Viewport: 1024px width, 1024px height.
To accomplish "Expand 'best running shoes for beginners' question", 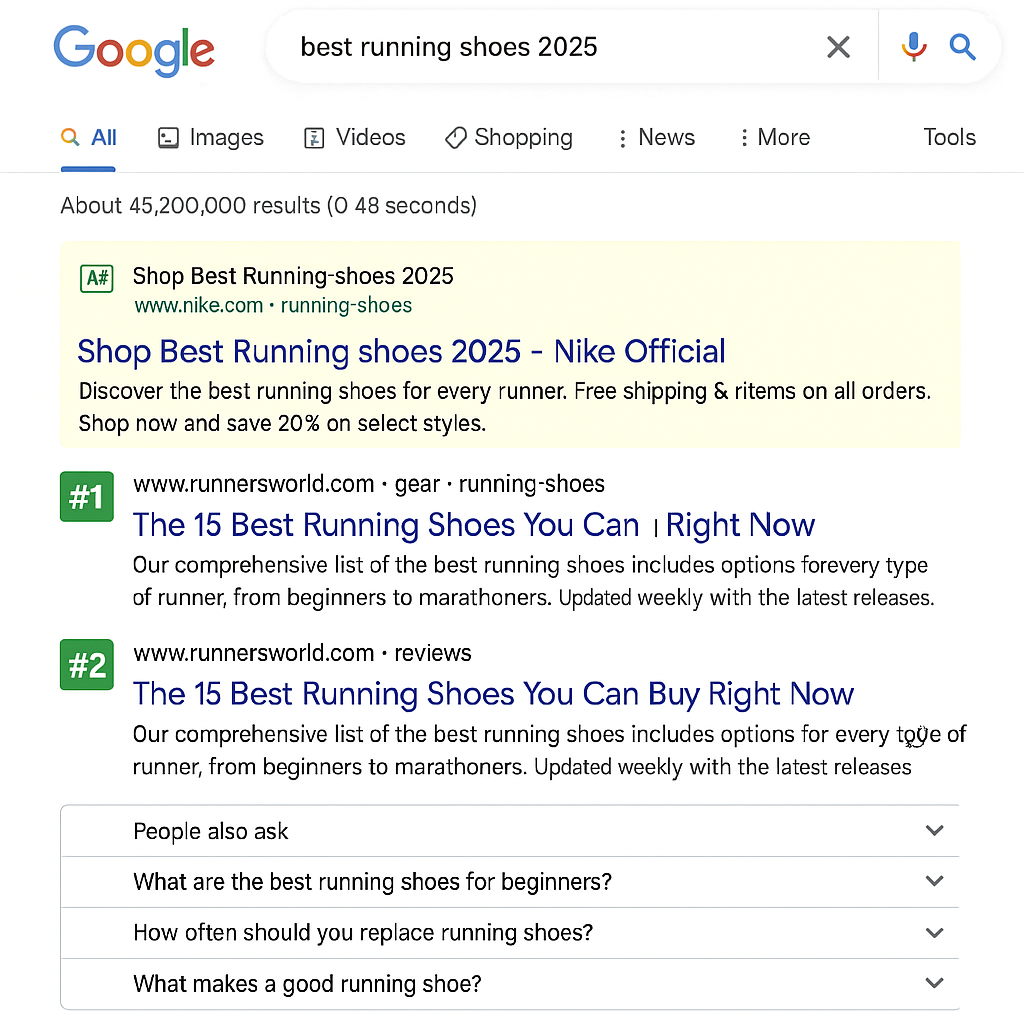I will [510, 882].
